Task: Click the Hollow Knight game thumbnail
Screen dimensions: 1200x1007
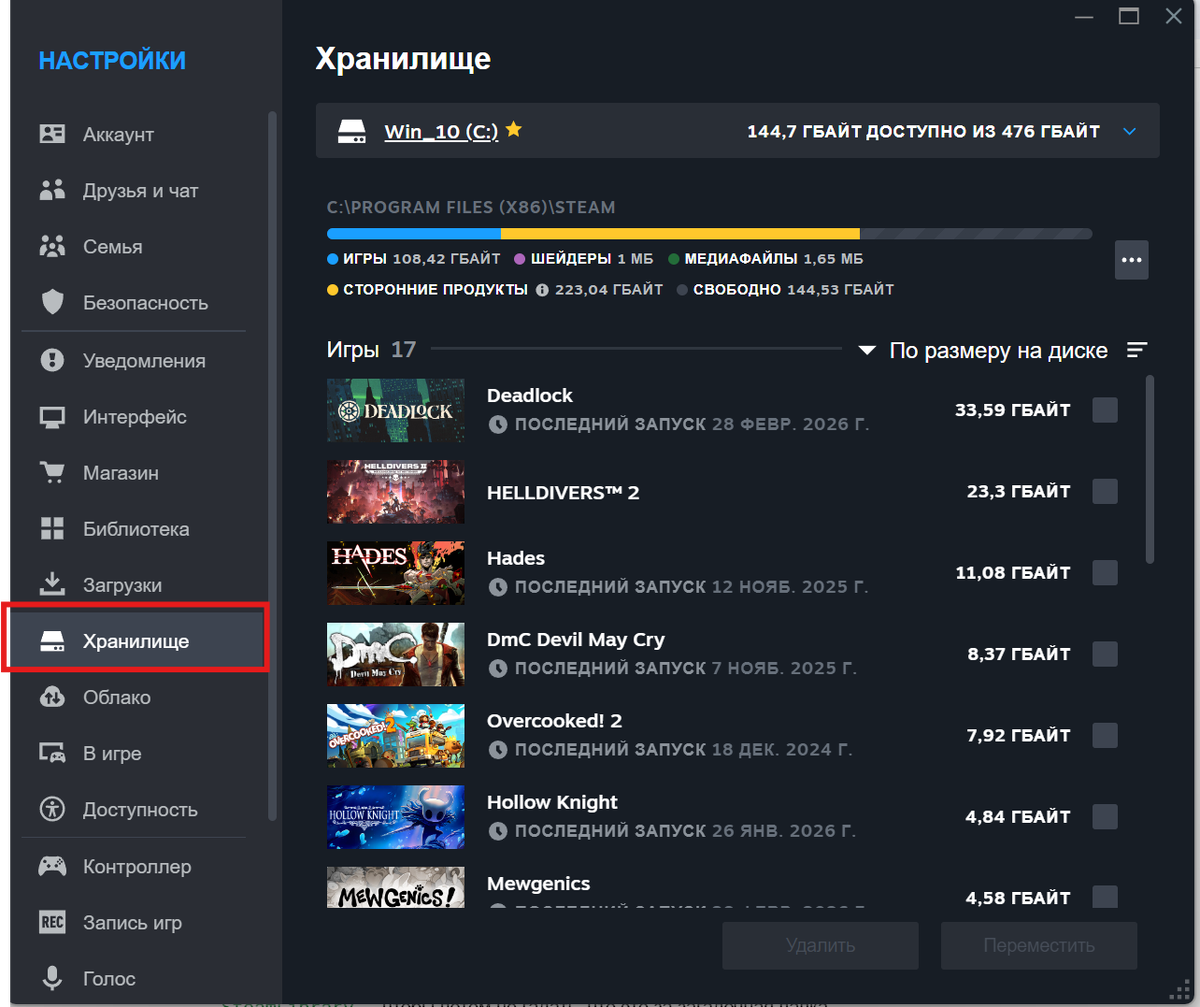Action: 396,817
